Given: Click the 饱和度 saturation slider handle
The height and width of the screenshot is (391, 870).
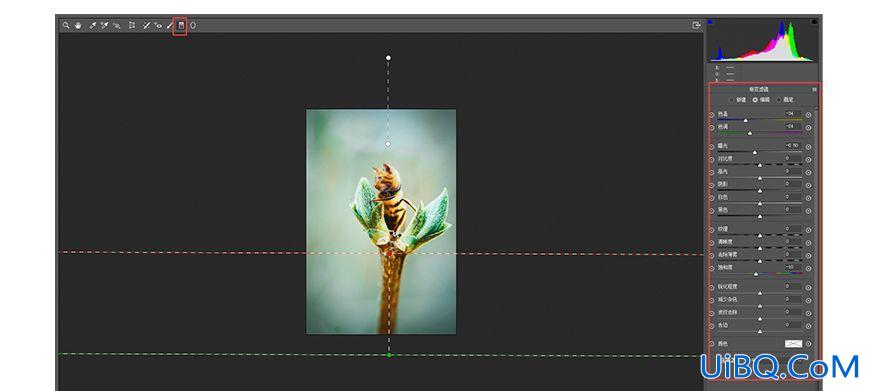Looking at the screenshot, I should tap(756, 273).
